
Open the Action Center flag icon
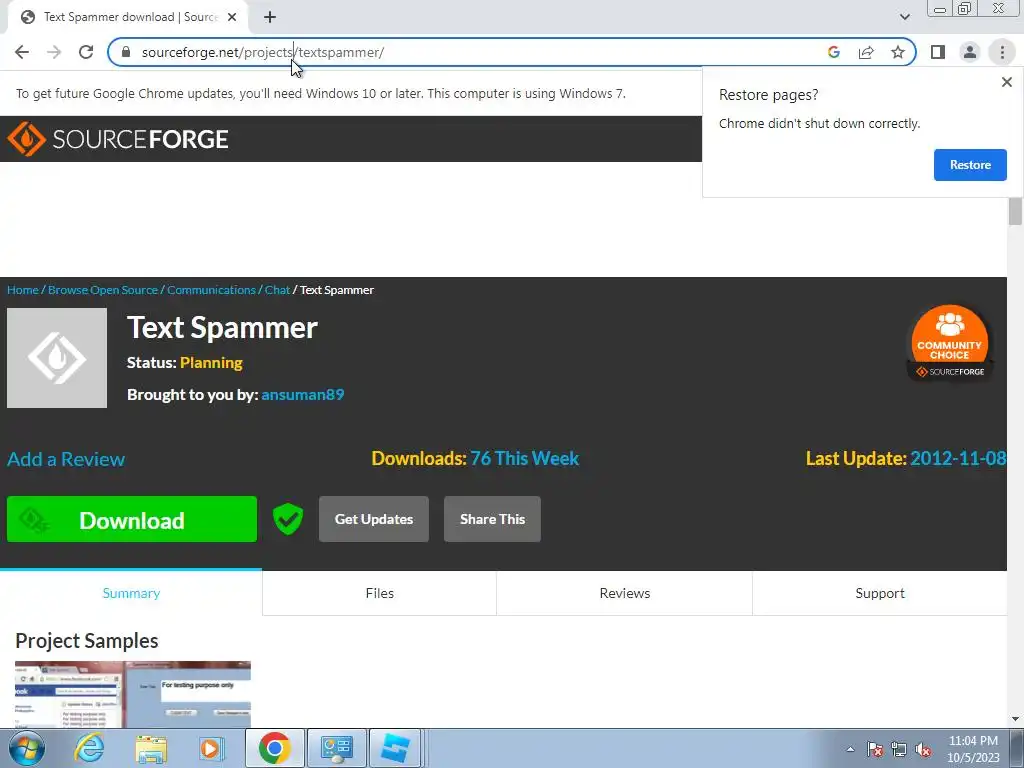click(875, 749)
